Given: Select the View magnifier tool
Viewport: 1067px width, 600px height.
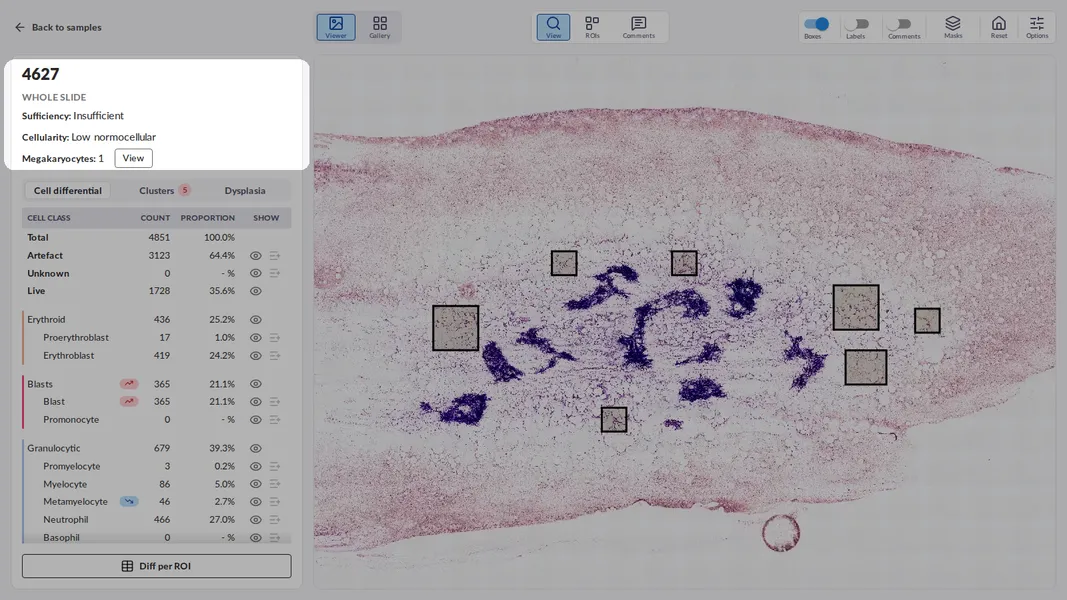Looking at the screenshot, I should [553, 27].
